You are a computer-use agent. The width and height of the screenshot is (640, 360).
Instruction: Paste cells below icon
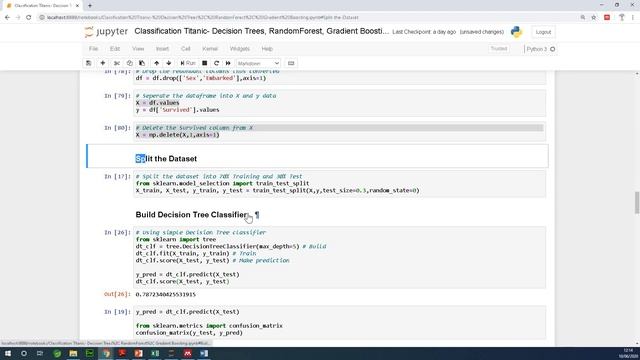click(142, 63)
